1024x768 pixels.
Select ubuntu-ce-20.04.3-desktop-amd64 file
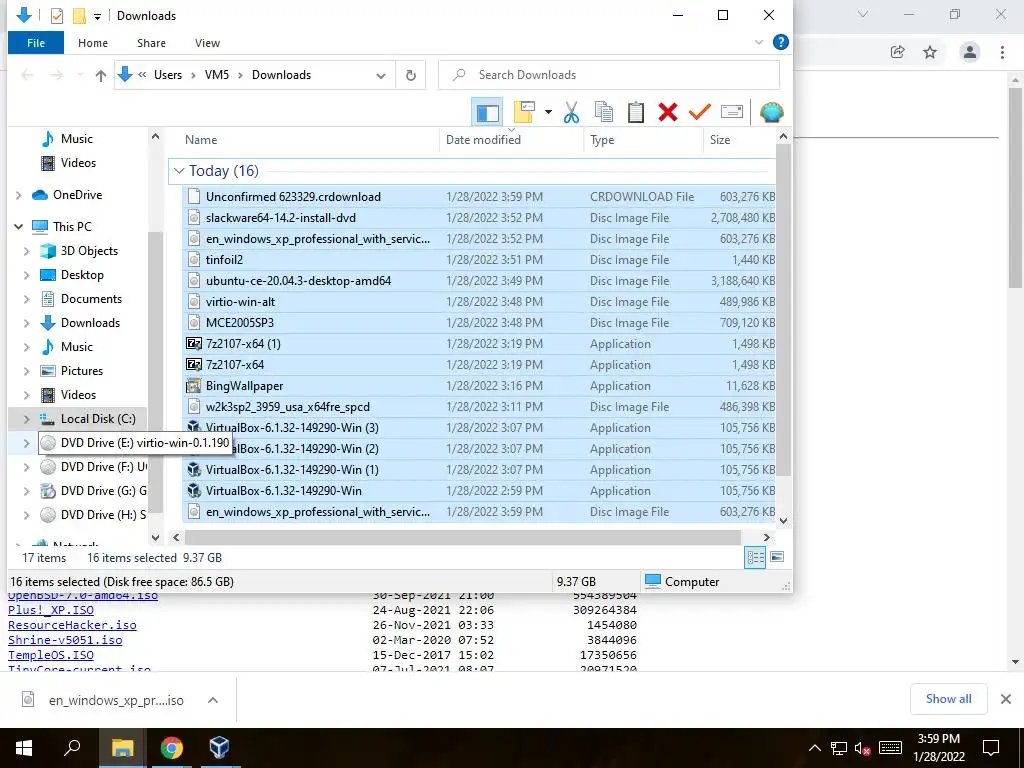(x=480, y=281)
